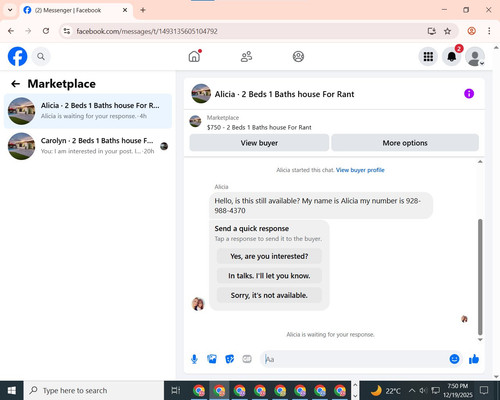The image size is (500, 400).
Task: Open the Facebook menu grid icon
Action: click(428, 57)
